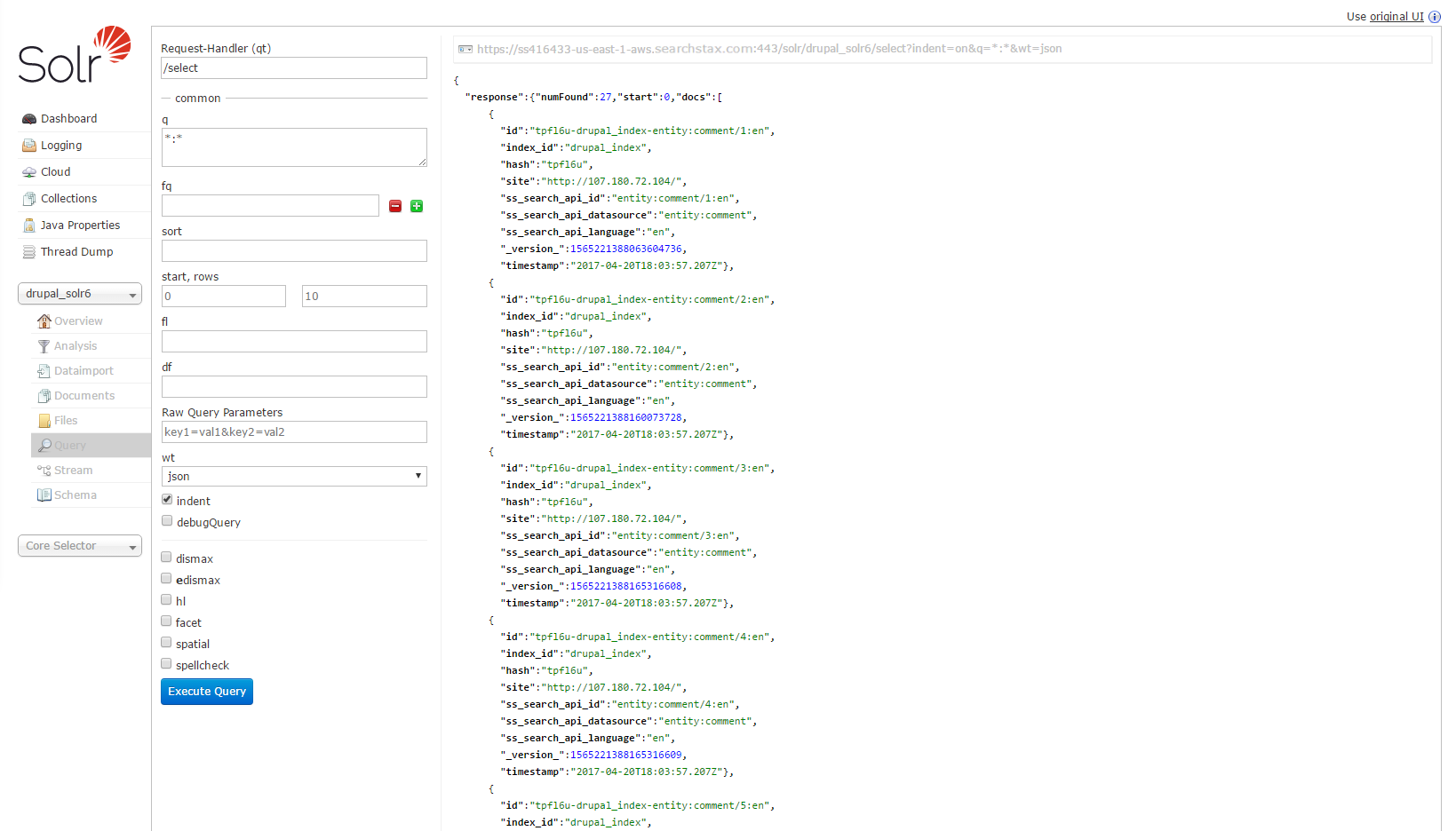Click the Dataimport icon

[x=44, y=371]
